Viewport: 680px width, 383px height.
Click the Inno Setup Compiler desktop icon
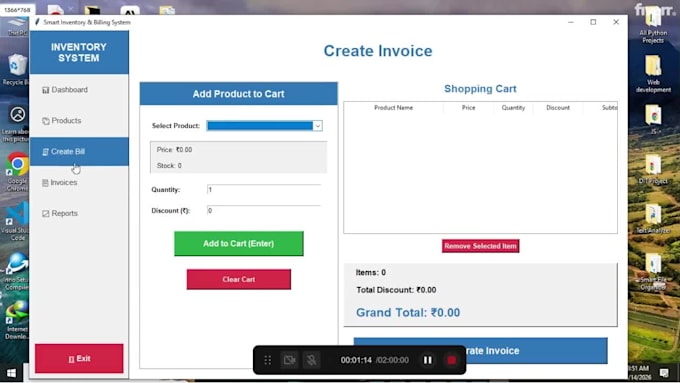tap(17, 272)
